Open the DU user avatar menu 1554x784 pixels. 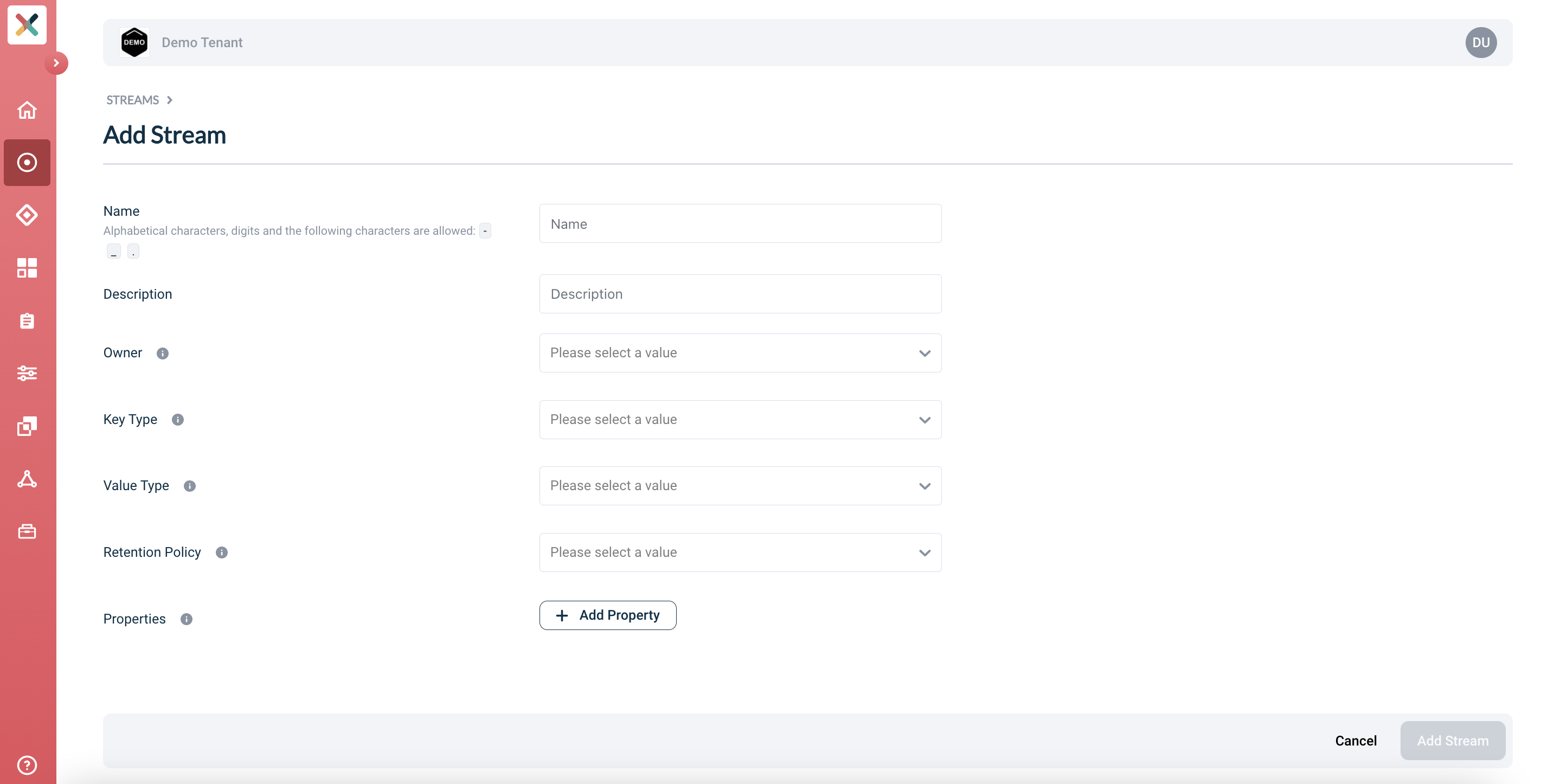[1480, 42]
